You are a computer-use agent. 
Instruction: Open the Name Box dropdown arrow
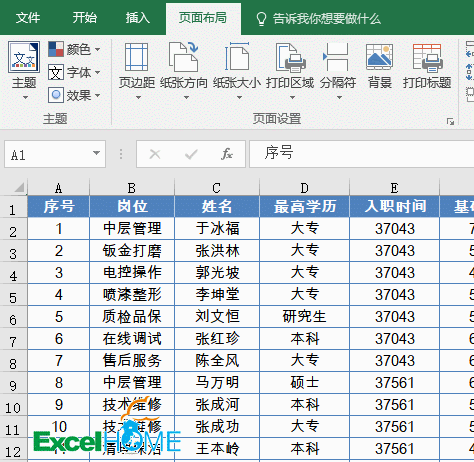coord(96,153)
